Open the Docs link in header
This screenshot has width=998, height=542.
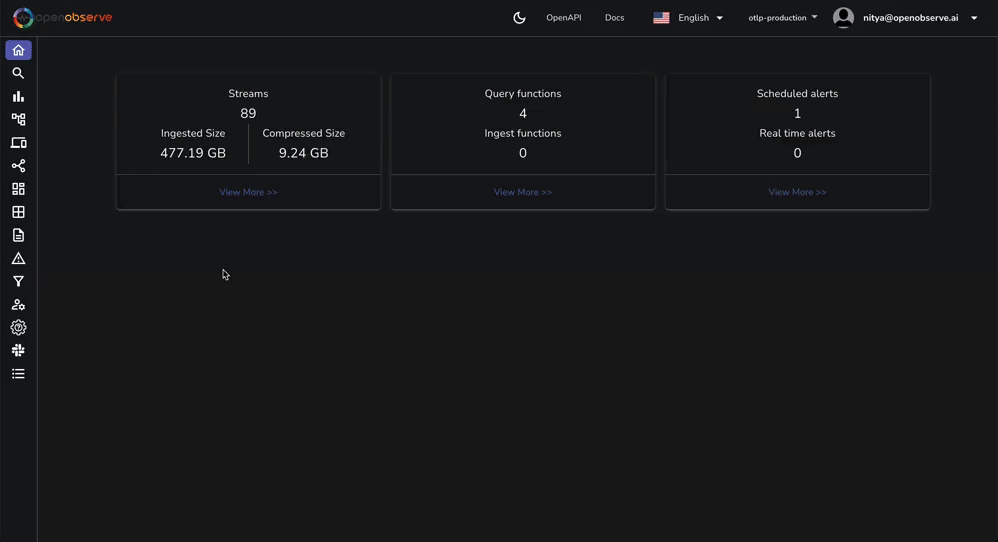[x=614, y=18]
